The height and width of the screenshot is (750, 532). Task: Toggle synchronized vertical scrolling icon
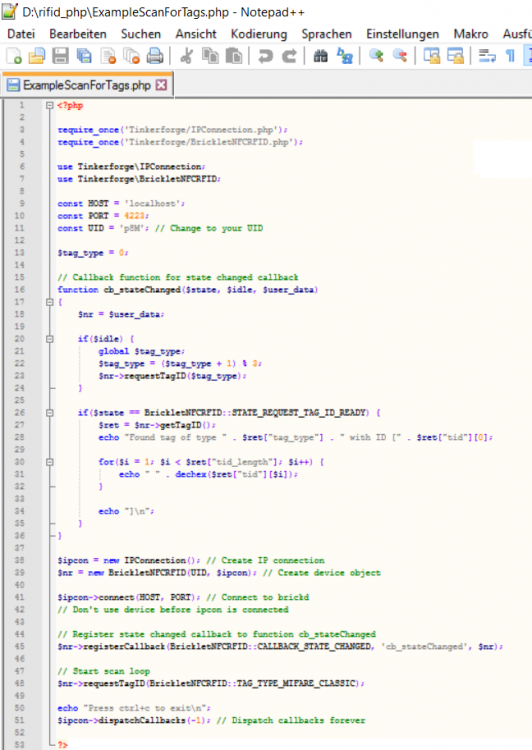point(432,56)
